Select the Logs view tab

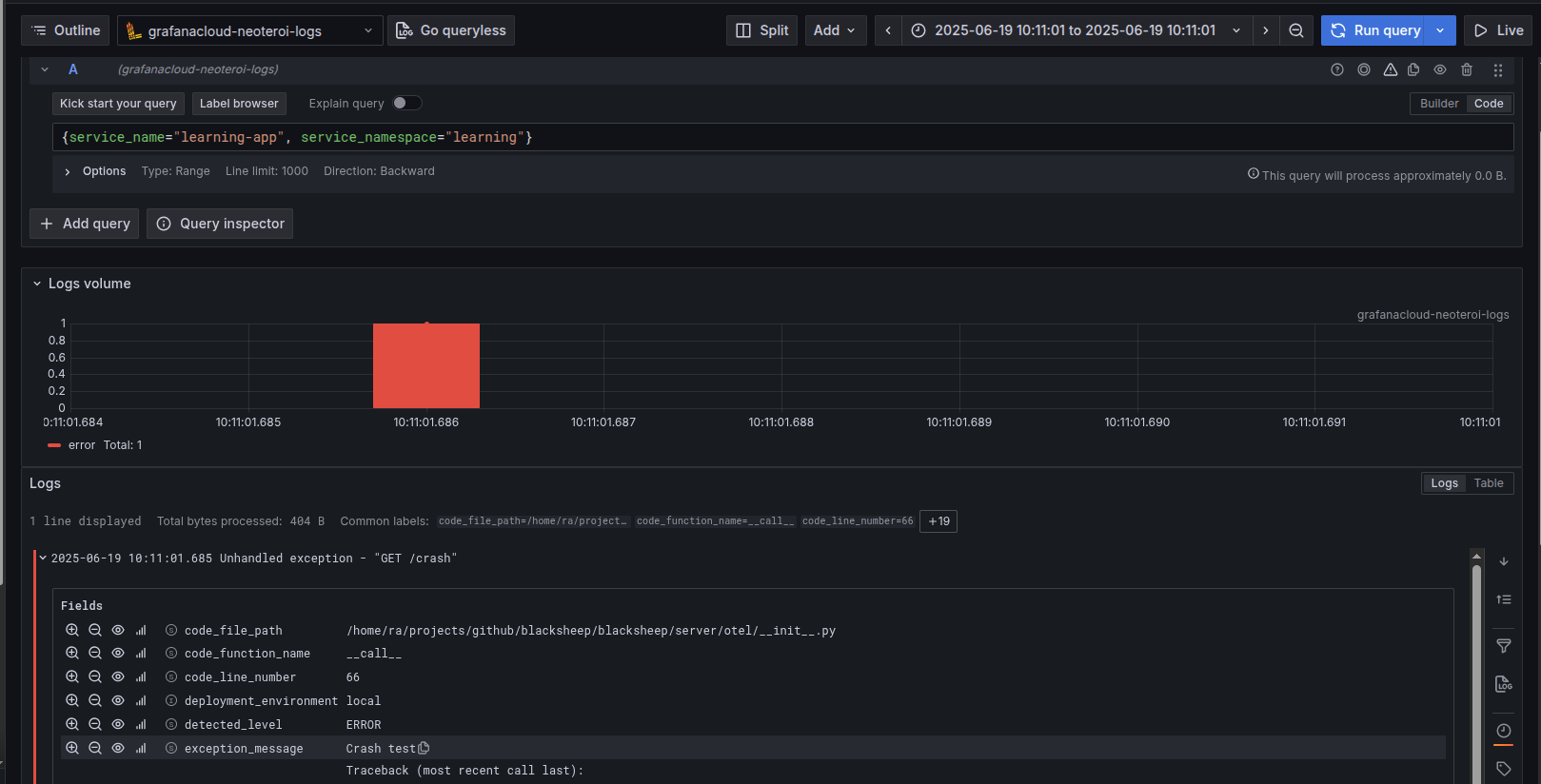[x=1444, y=483]
